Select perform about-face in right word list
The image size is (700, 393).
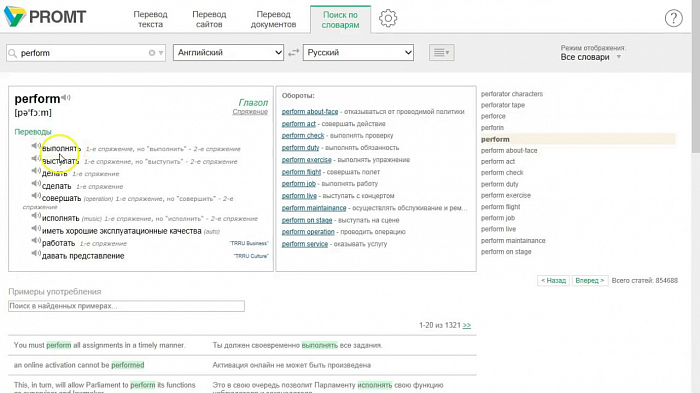coord(509,151)
